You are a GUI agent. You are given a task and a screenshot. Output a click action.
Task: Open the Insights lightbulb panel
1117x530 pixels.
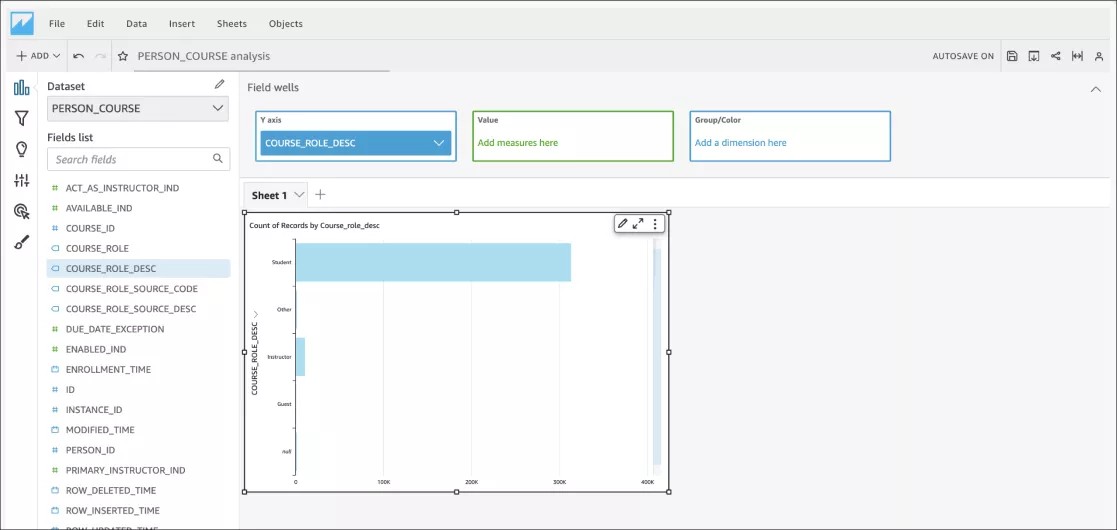[x=21, y=149]
